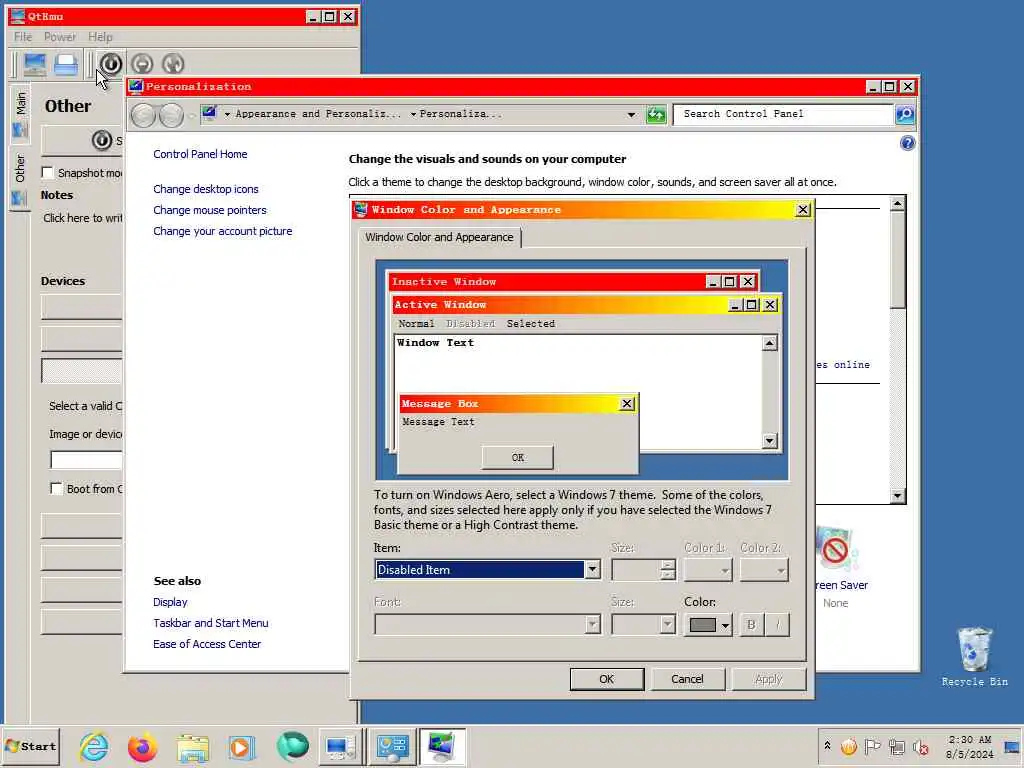
Task: Click the new machine icon in QtEmu toolbar
Action: tap(35, 64)
